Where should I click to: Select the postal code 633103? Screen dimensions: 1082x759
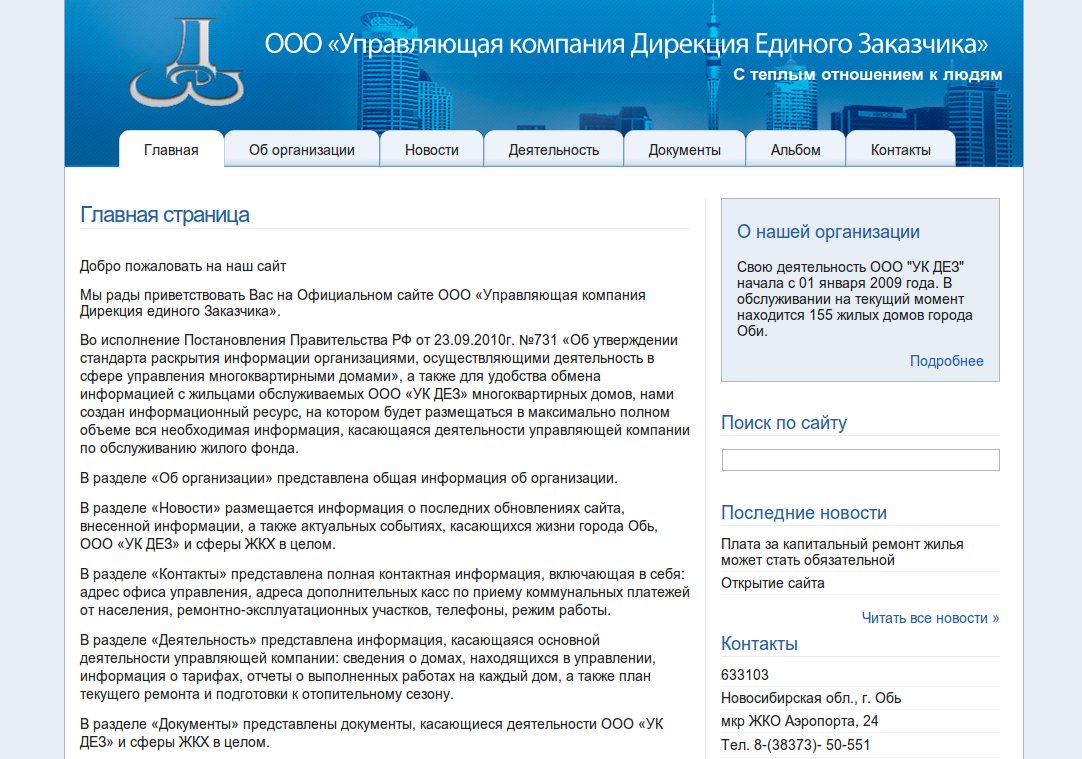(745, 675)
